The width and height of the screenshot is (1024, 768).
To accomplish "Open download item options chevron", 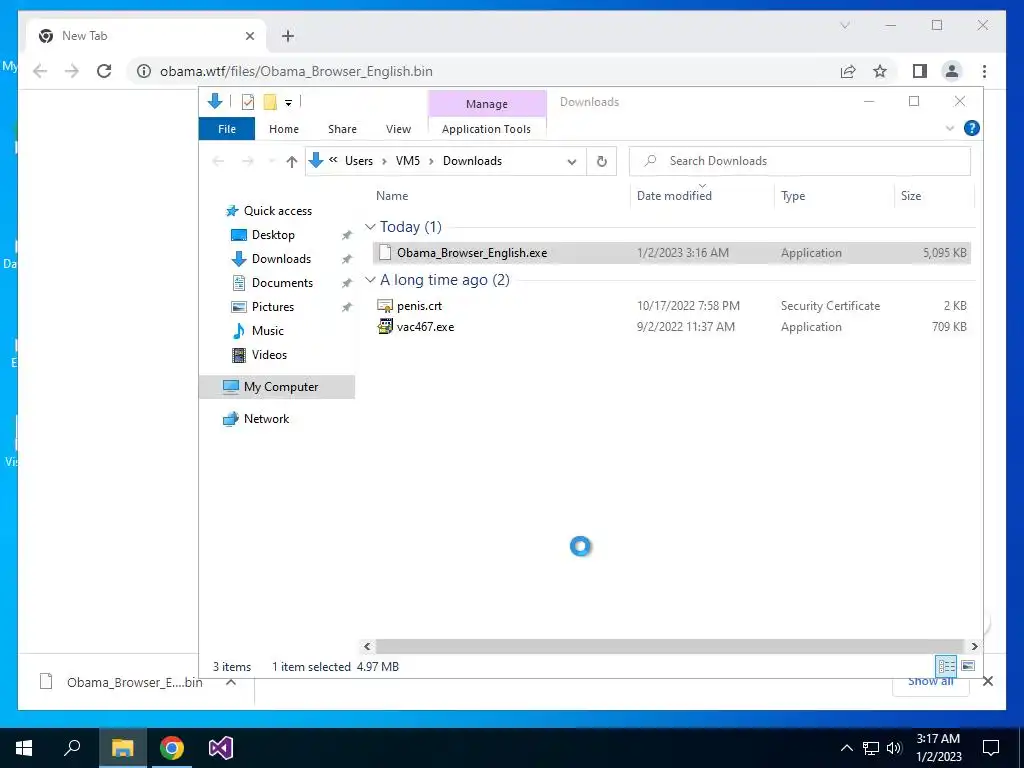I will coord(231,682).
